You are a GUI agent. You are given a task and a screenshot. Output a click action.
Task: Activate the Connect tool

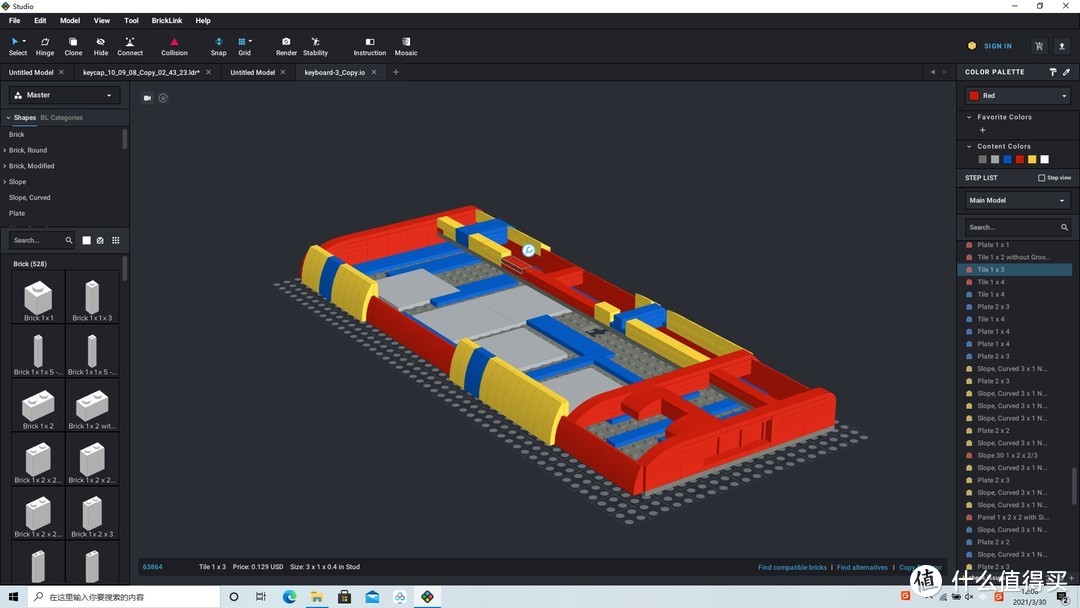(x=130, y=46)
